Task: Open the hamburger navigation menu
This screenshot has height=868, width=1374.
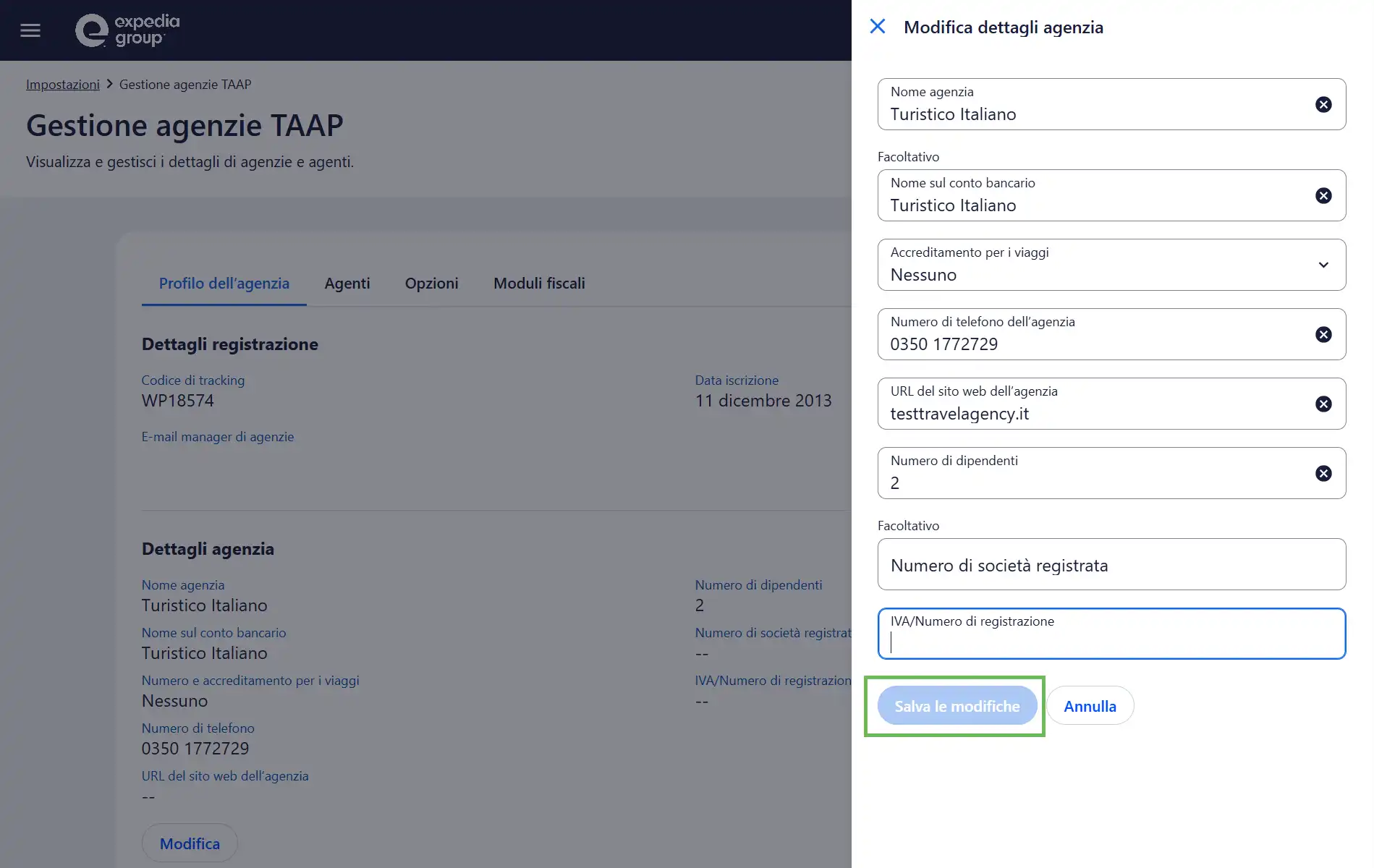Action: [30, 30]
